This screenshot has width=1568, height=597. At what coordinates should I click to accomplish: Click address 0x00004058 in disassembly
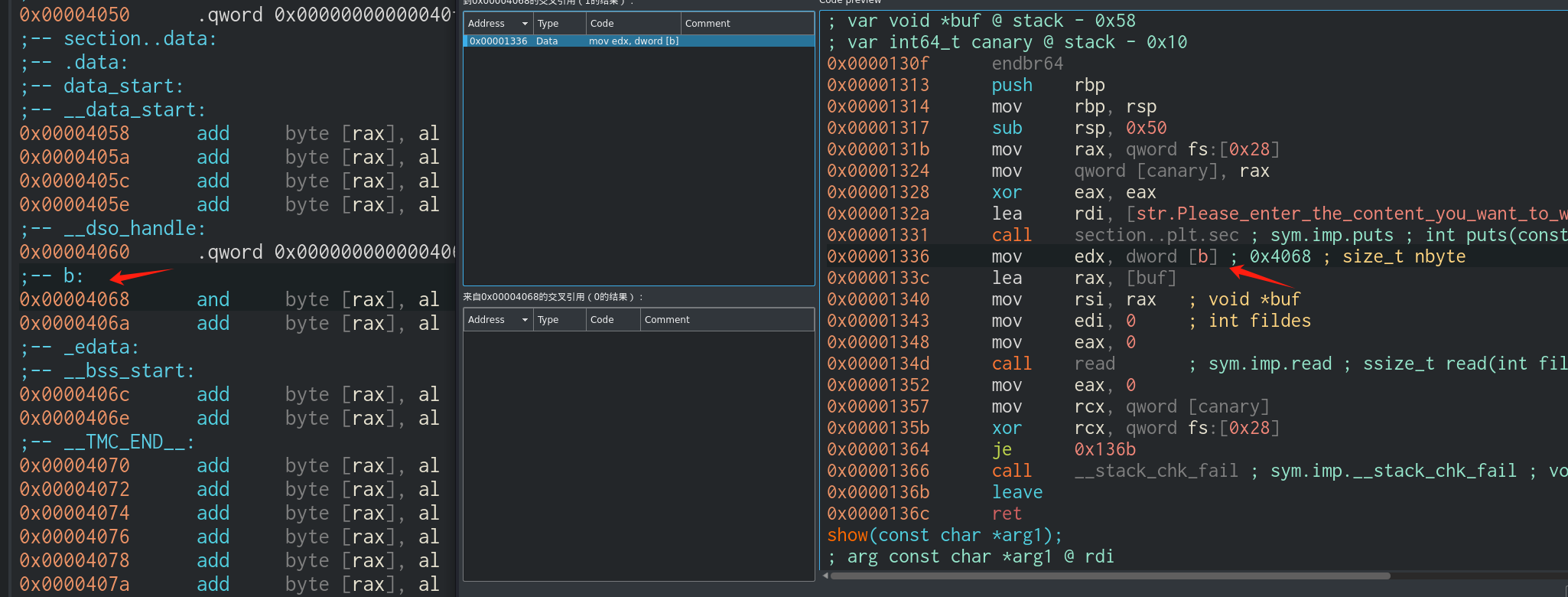[75, 133]
